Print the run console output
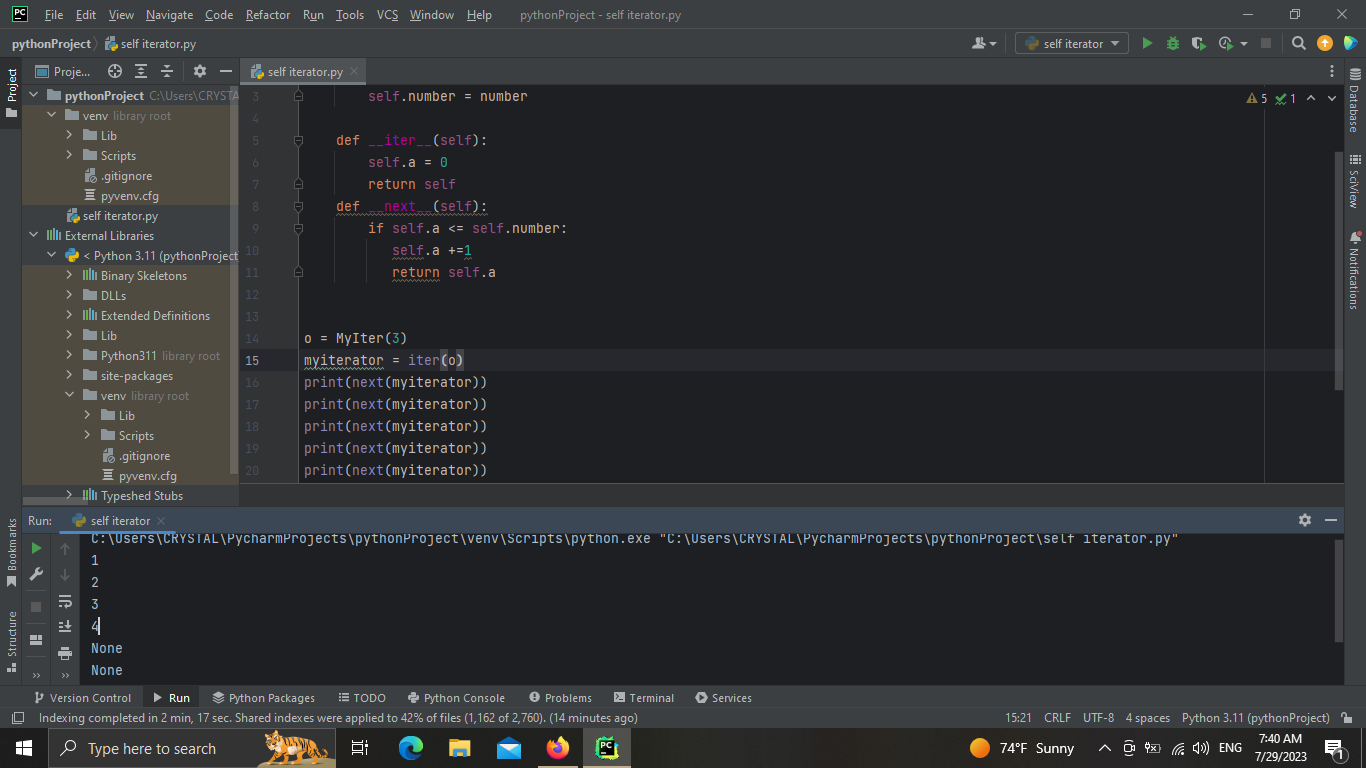 [x=65, y=653]
